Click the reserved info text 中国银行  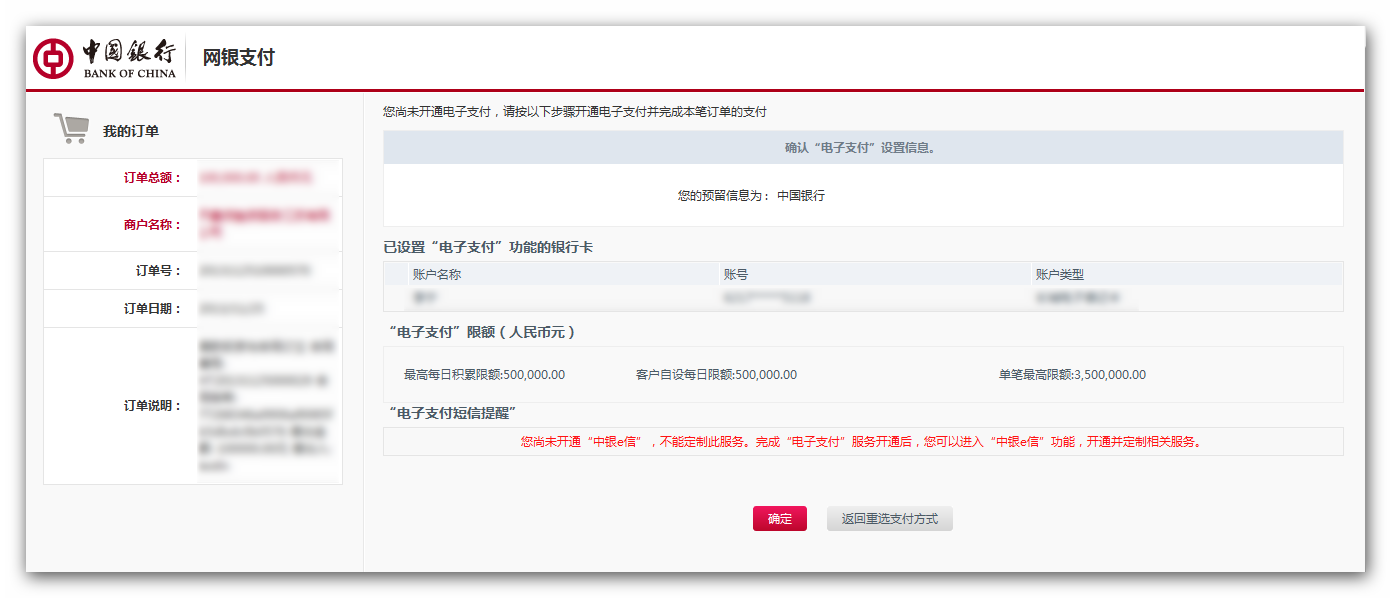(x=801, y=196)
